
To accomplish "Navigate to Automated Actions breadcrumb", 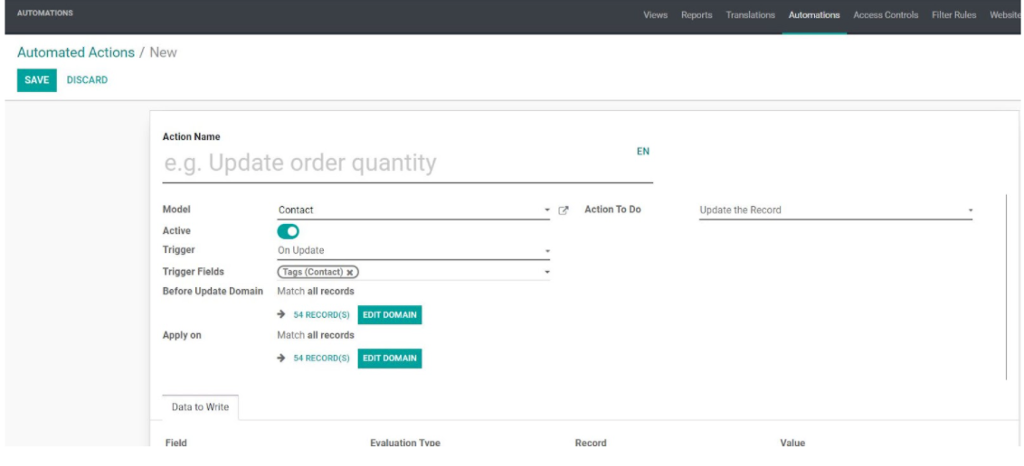I will [76, 52].
